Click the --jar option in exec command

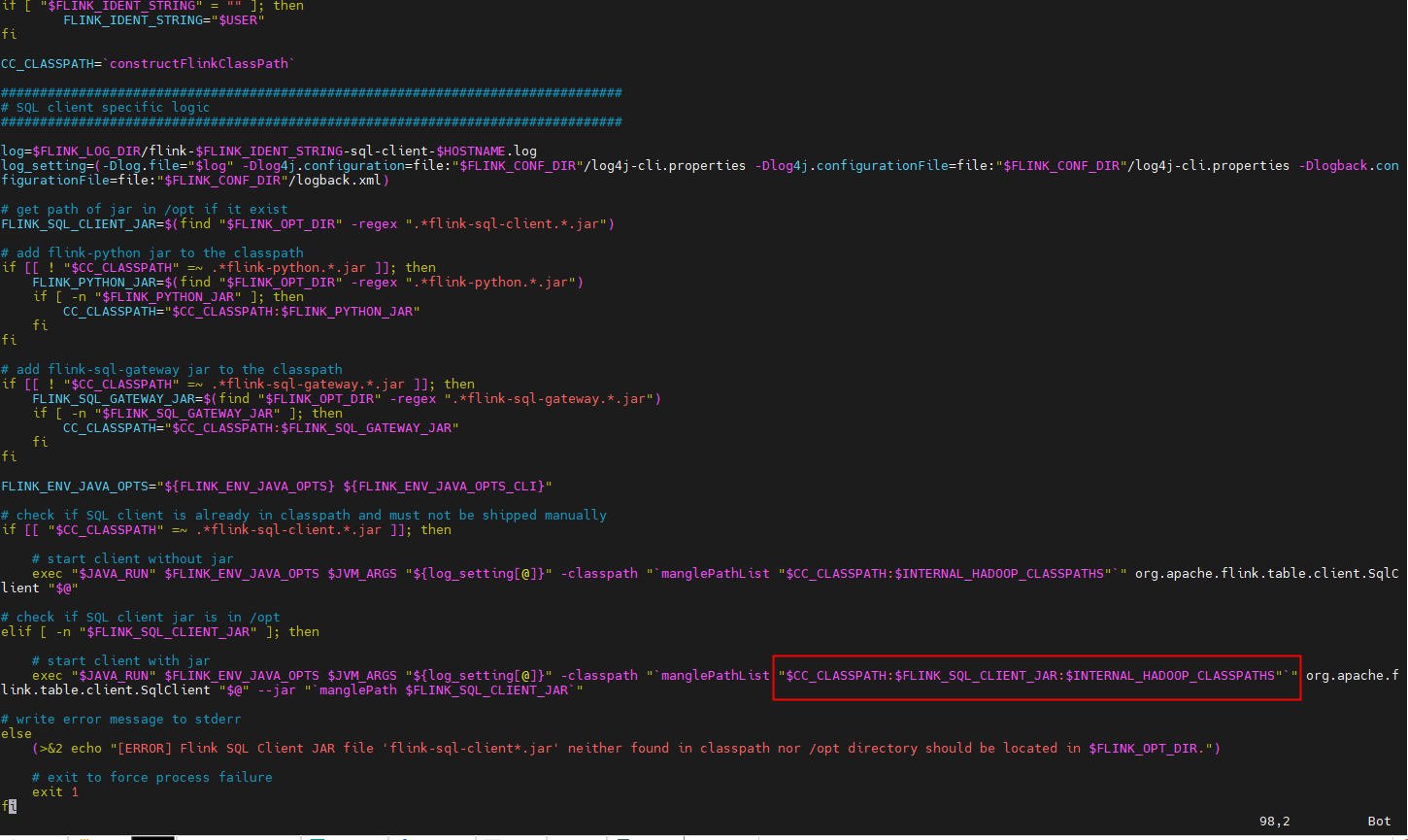276,689
